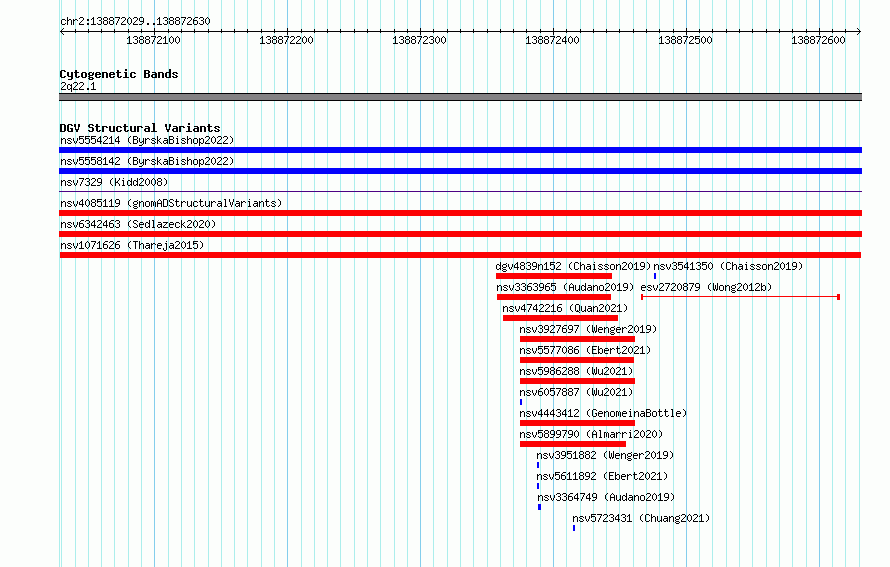Open the nsv5986288 (Wu2021) label

[576, 371]
